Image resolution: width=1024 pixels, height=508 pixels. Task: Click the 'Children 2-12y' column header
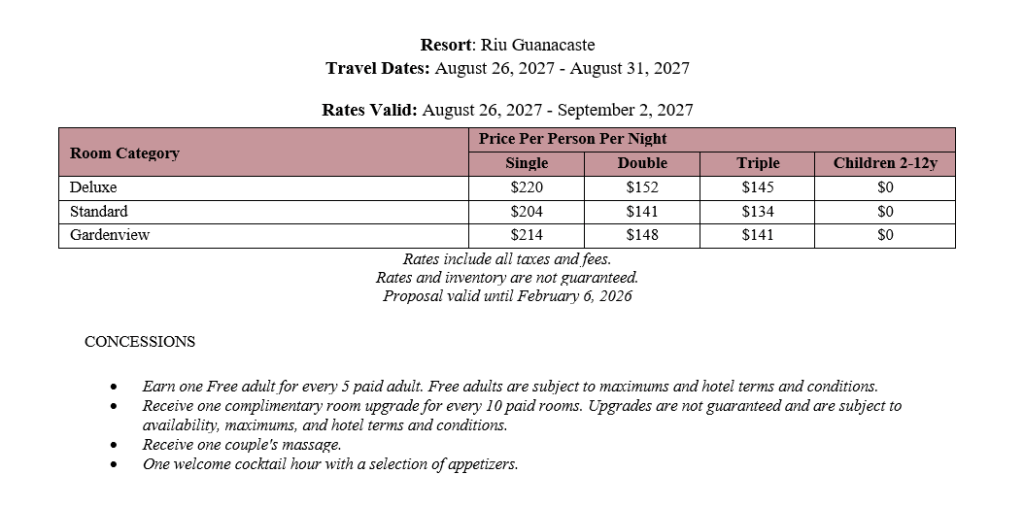point(885,163)
